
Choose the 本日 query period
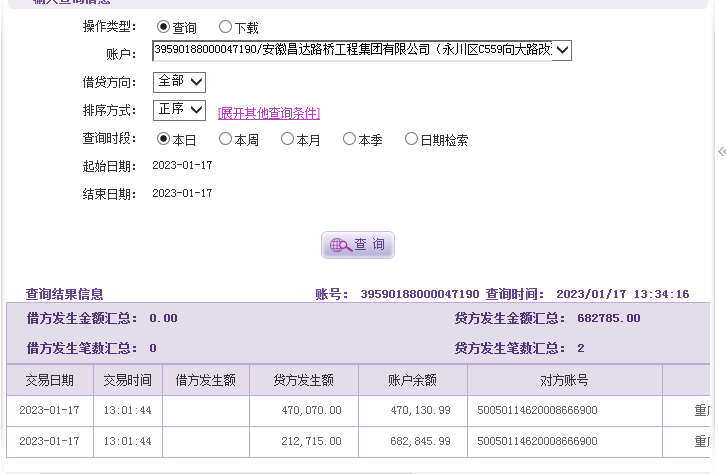click(x=164, y=139)
